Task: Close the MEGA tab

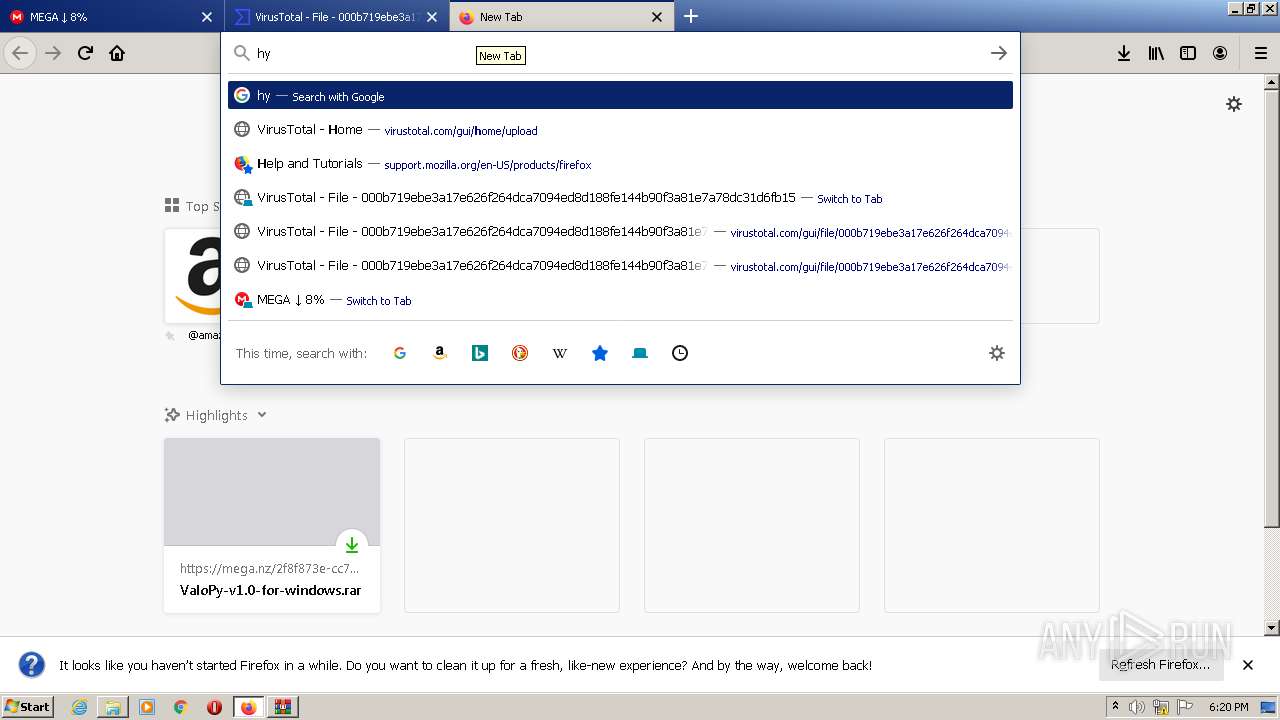Action: (x=207, y=17)
